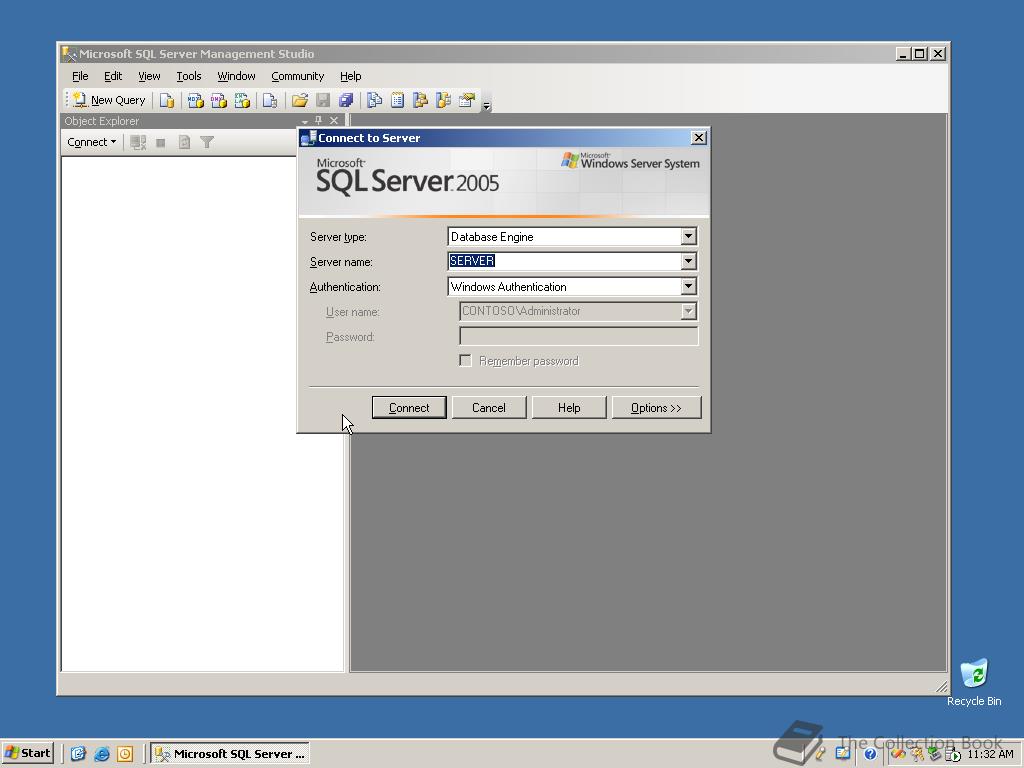The image size is (1024, 768).
Task: Click the Save All icon
Action: [345, 100]
